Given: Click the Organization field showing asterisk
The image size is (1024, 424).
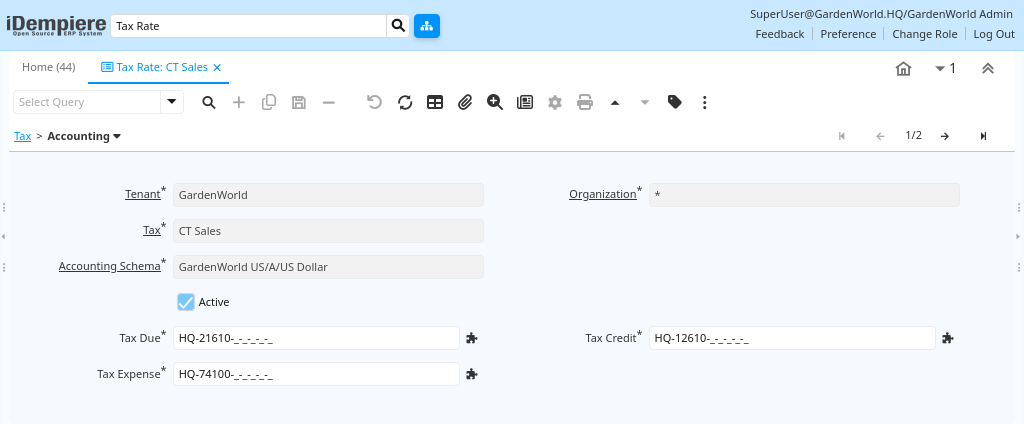Looking at the screenshot, I should [x=805, y=195].
